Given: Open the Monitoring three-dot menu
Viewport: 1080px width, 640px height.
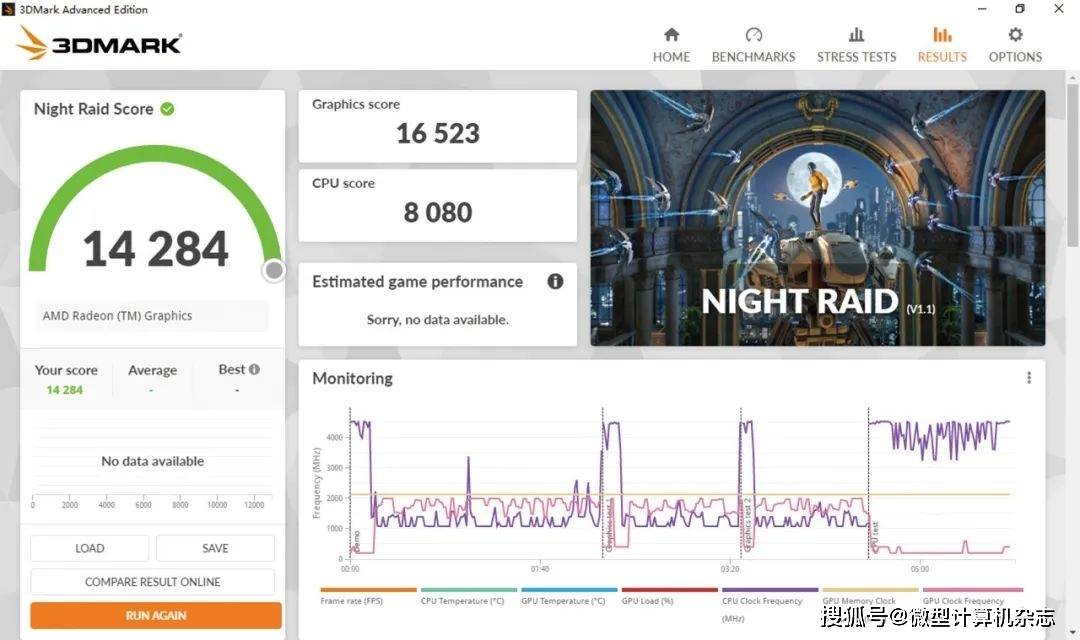Looking at the screenshot, I should (x=1028, y=378).
